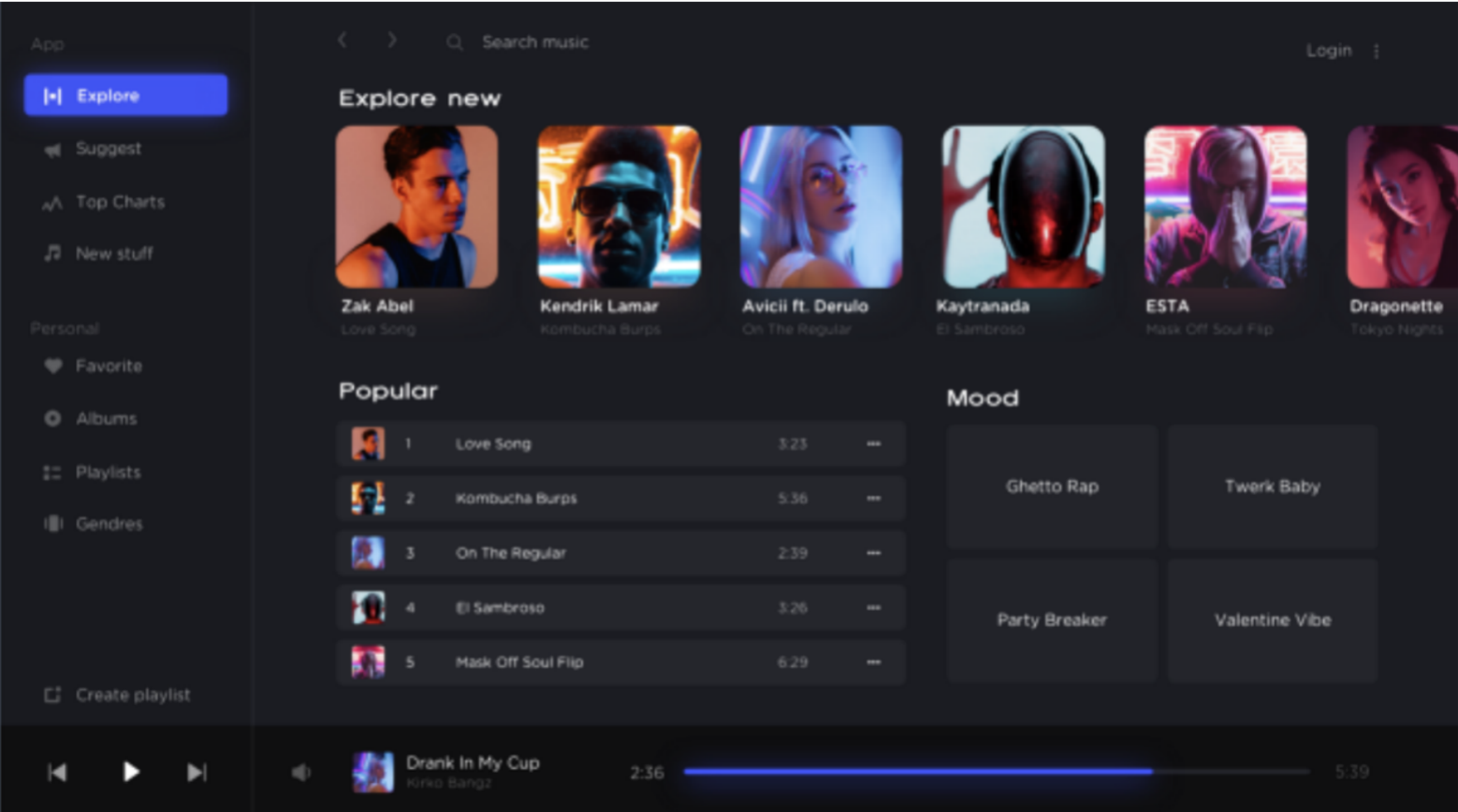Screen dimensions: 1458x812
Task: Click the Favorite heart icon
Action: point(52,366)
